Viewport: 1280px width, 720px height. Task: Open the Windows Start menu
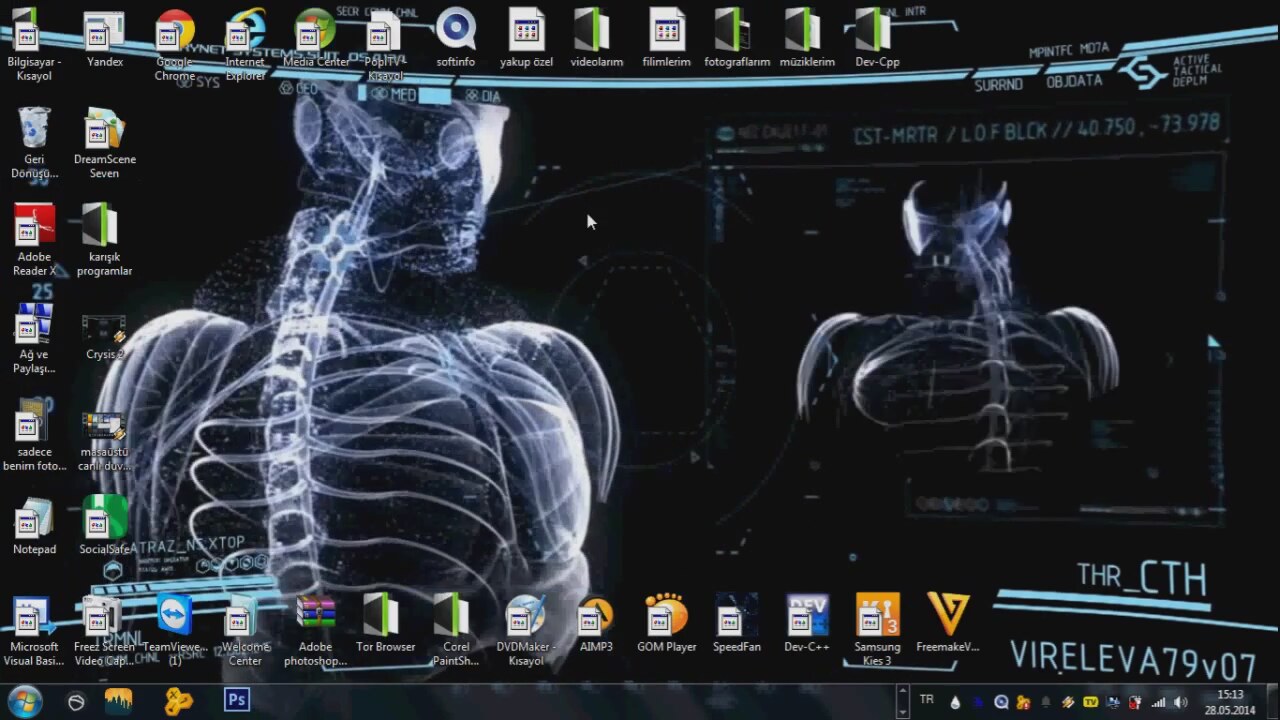pyautogui.click(x=24, y=701)
